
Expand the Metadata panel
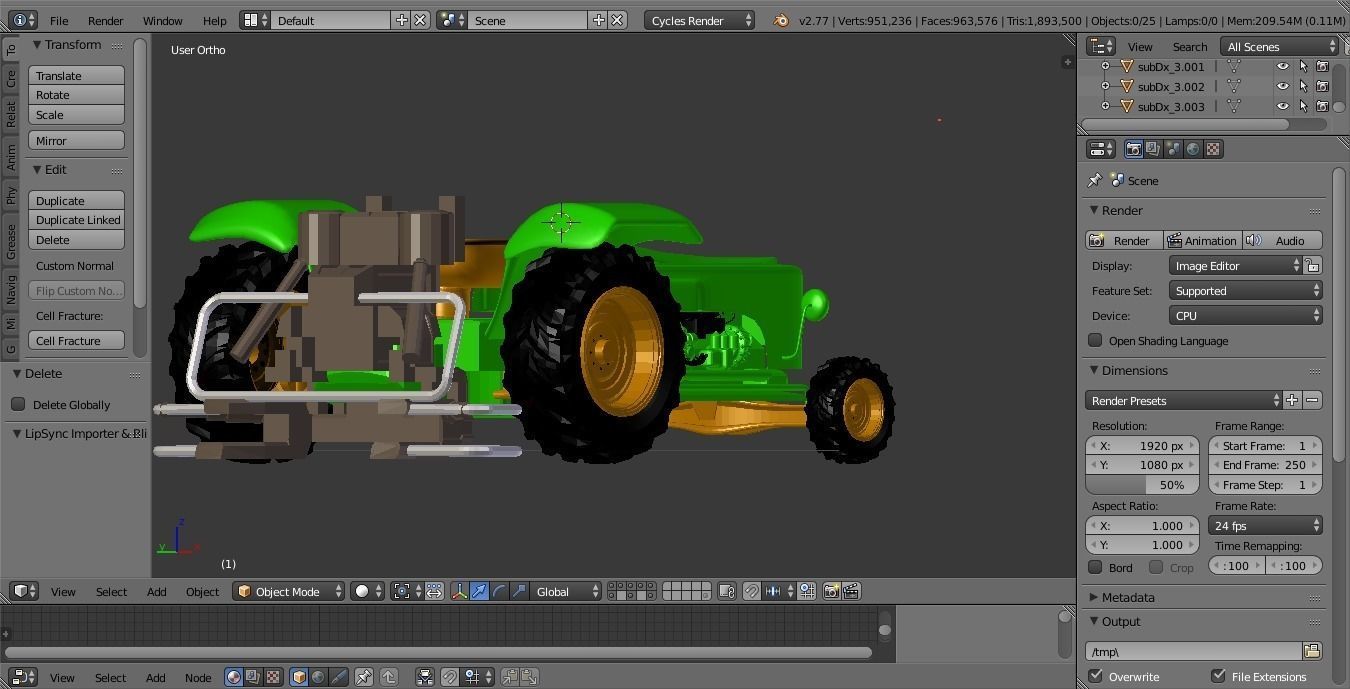1127,597
